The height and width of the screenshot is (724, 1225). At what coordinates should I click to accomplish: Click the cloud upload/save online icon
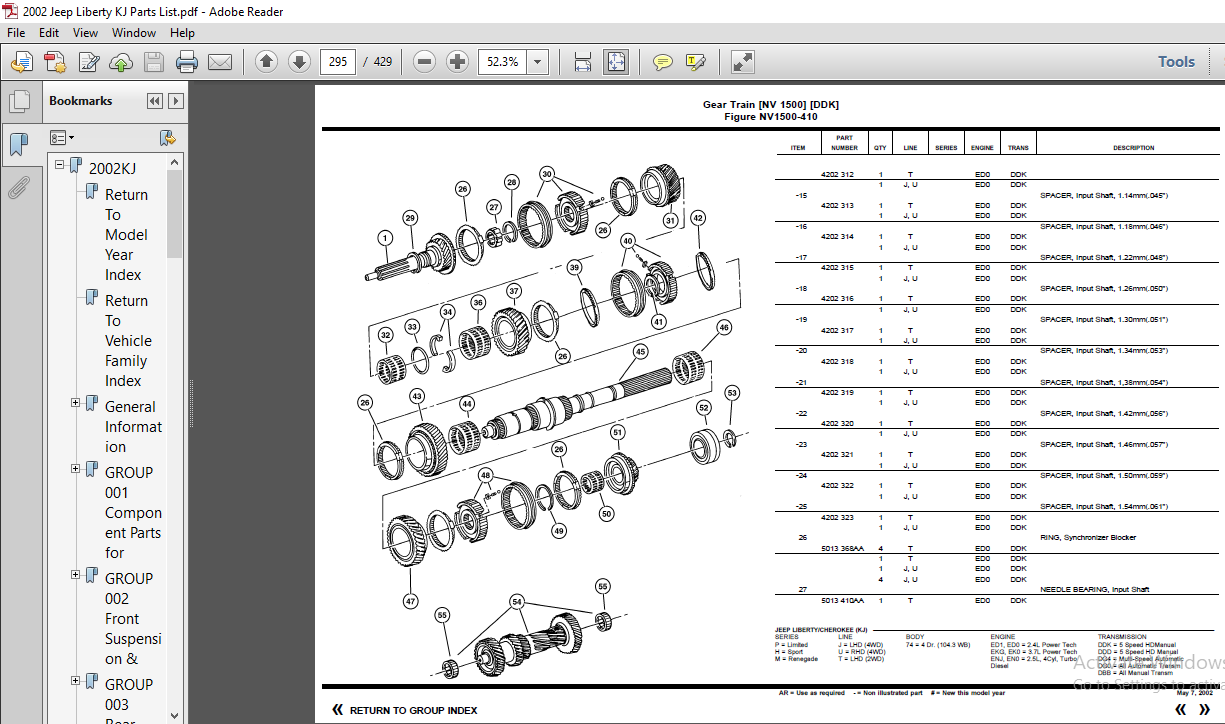[x=121, y=62]
